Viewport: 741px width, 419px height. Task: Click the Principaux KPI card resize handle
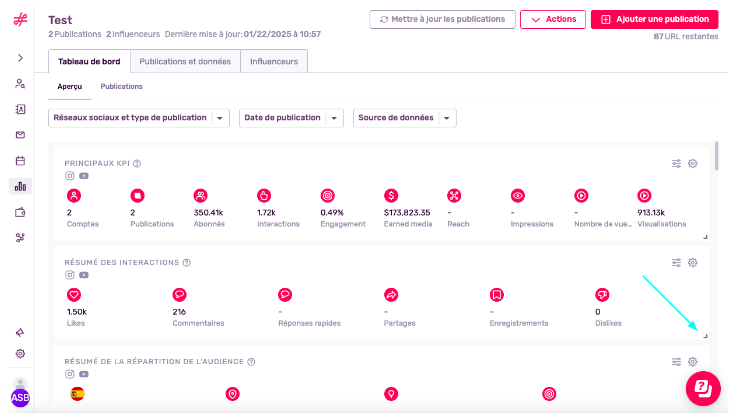pyautogui.click(x=705, y=237)
